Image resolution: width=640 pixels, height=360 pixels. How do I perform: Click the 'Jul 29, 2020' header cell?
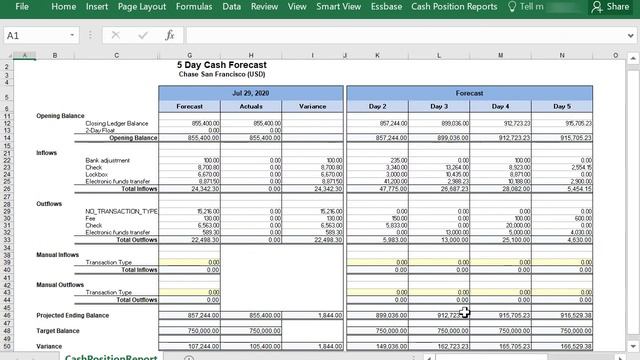251,93
